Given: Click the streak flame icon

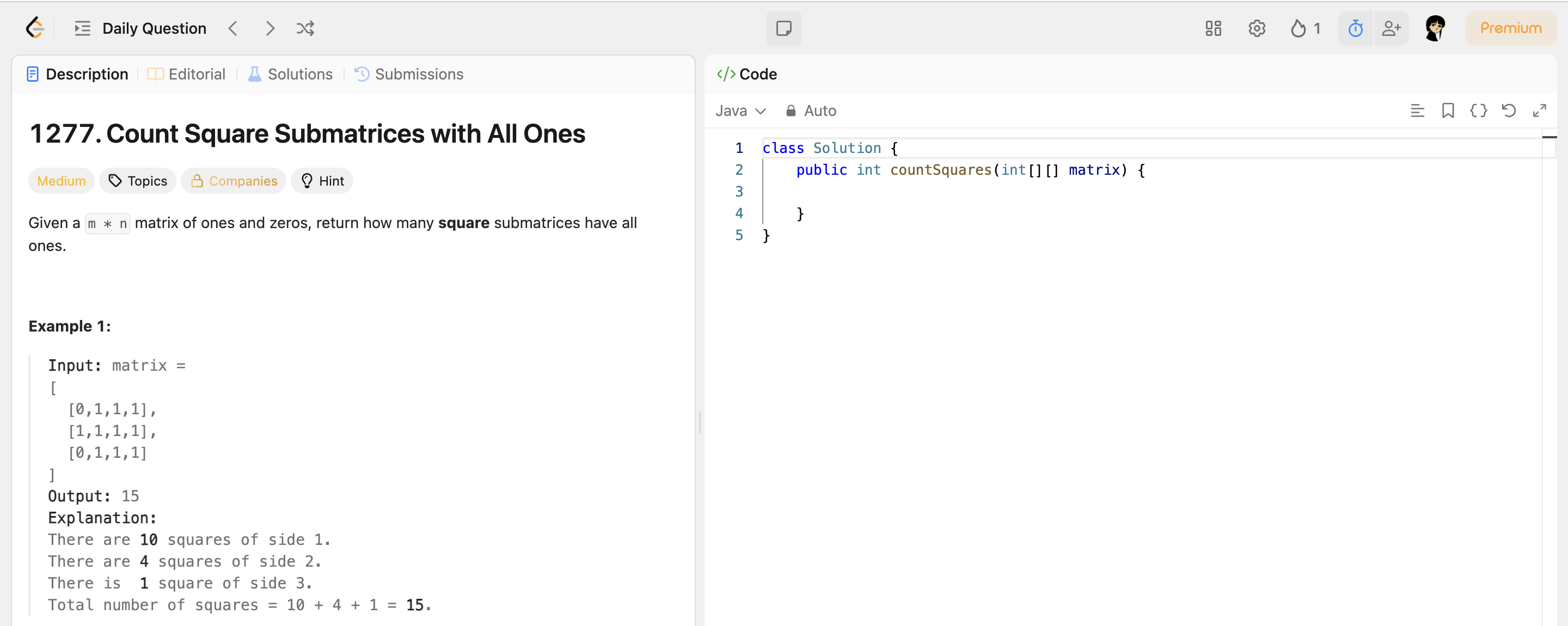Looking at the screenshot, I should [1298, 28].
